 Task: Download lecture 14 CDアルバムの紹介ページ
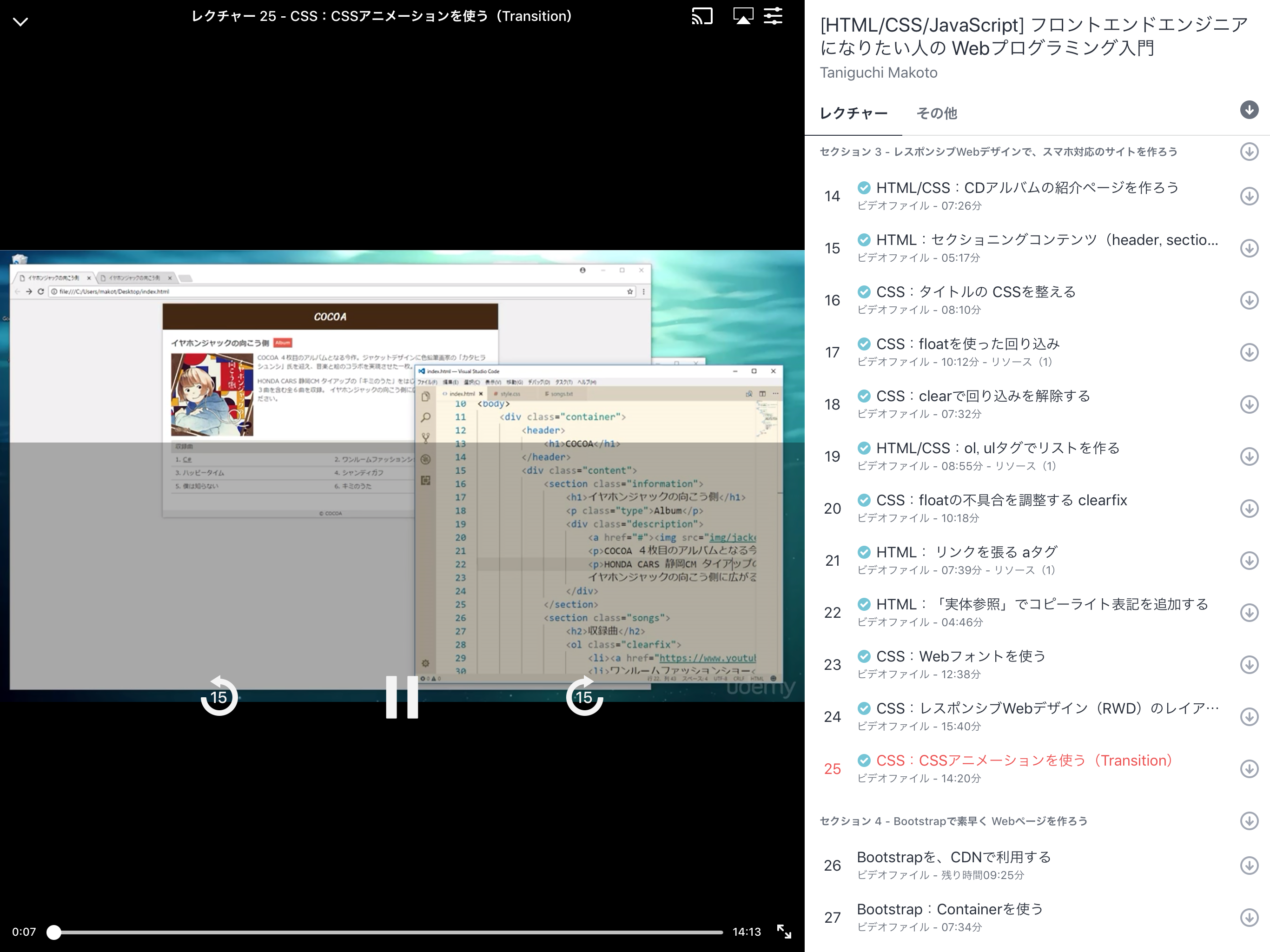1249,196
